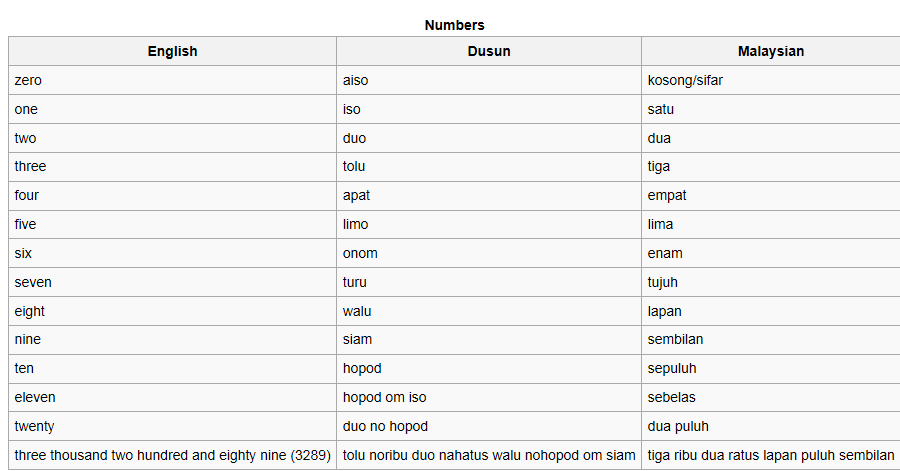
Task: Click the "English" column header
Action: coord(172,51)
